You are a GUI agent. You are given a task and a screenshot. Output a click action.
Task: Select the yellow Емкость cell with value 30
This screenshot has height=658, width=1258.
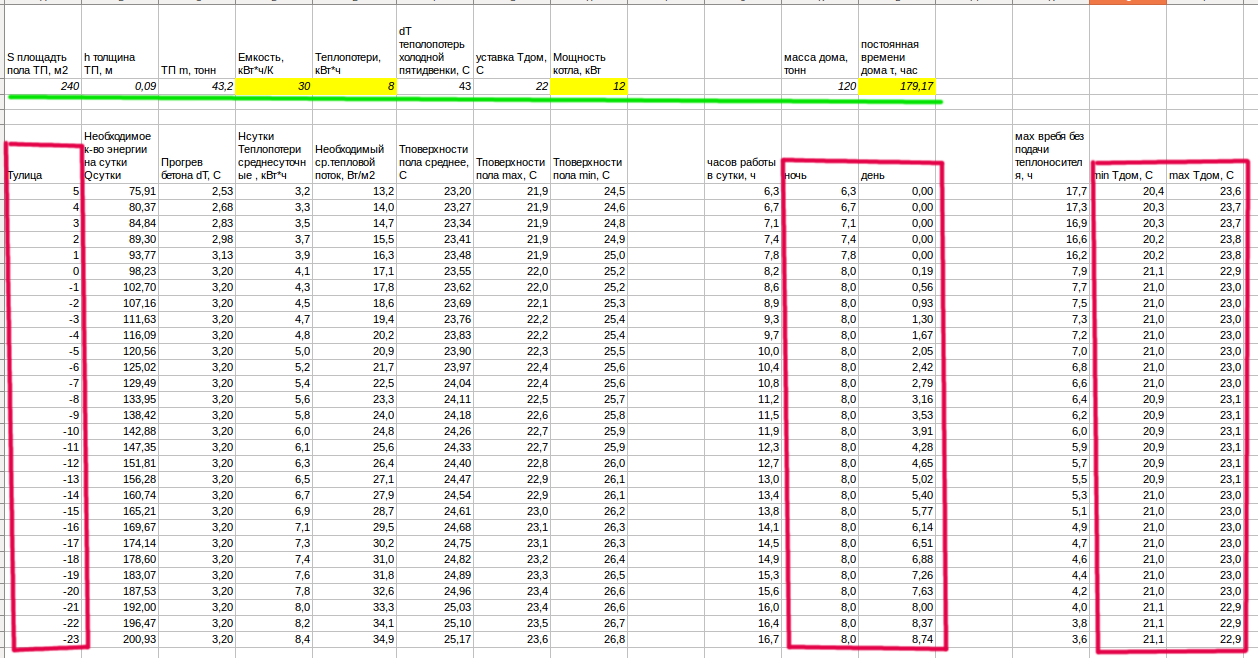coord(273,87)
